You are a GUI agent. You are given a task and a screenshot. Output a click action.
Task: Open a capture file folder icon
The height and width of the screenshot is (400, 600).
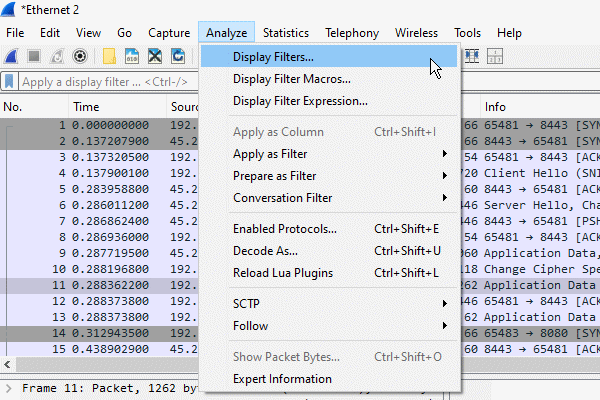109,57
